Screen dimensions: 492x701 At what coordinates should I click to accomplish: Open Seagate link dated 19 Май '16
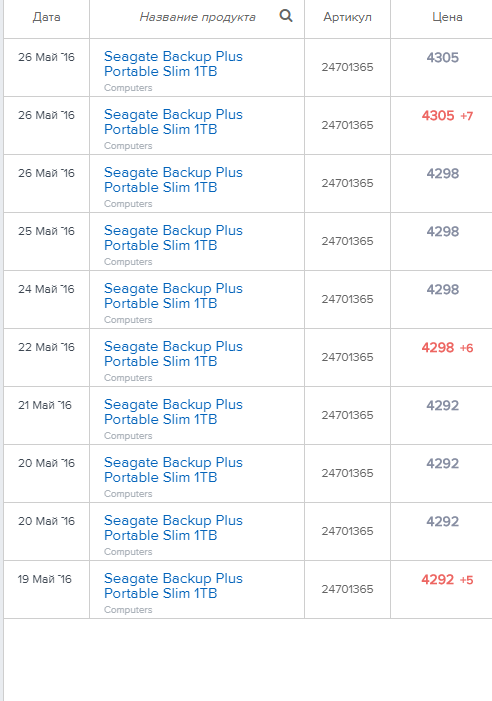173,586
